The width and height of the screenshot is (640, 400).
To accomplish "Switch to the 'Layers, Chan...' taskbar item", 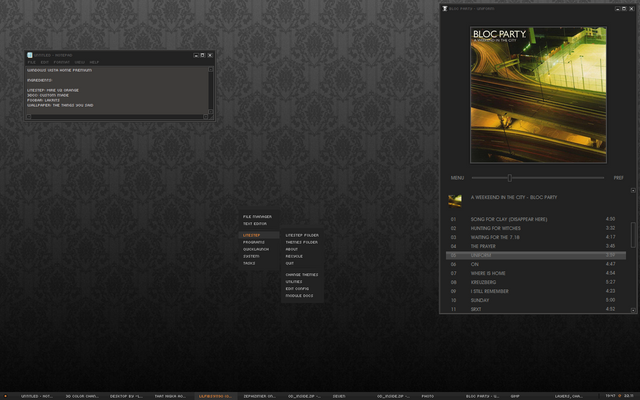I will pyautogui.click(x=568, y=396).
